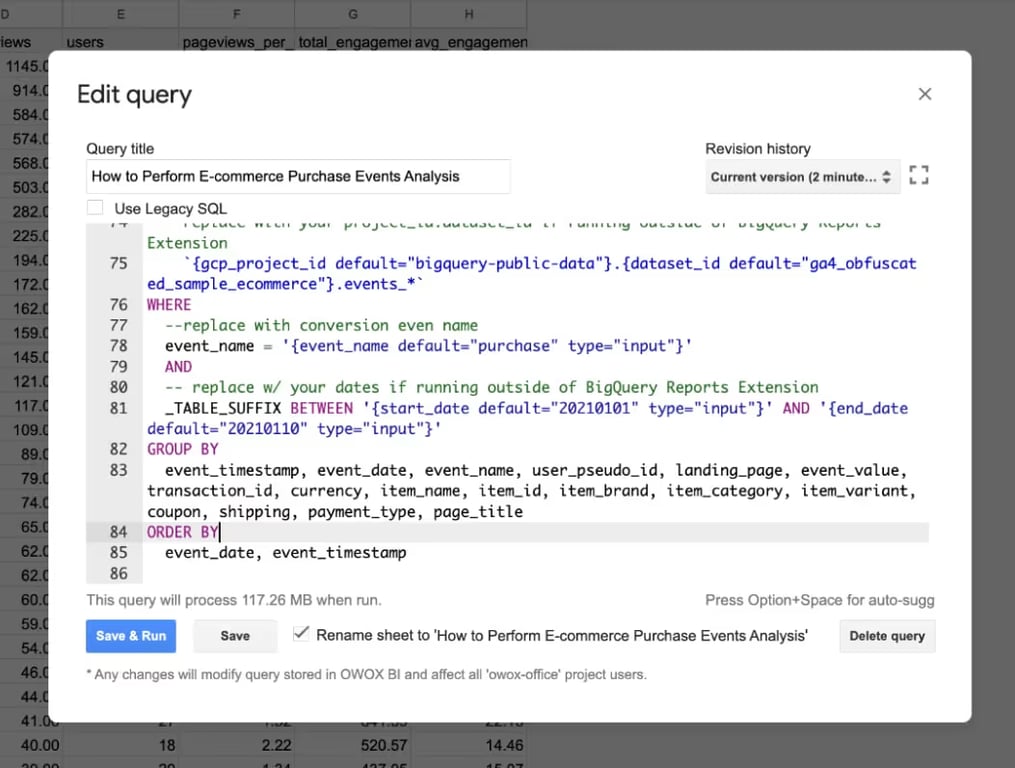Click the Save button
Viewport: 1015px width, 768px height.
tap(235, 636)
